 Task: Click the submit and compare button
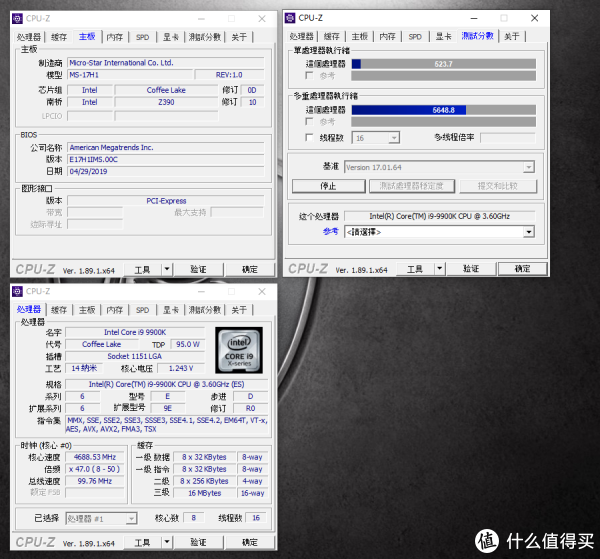point(498,186)
